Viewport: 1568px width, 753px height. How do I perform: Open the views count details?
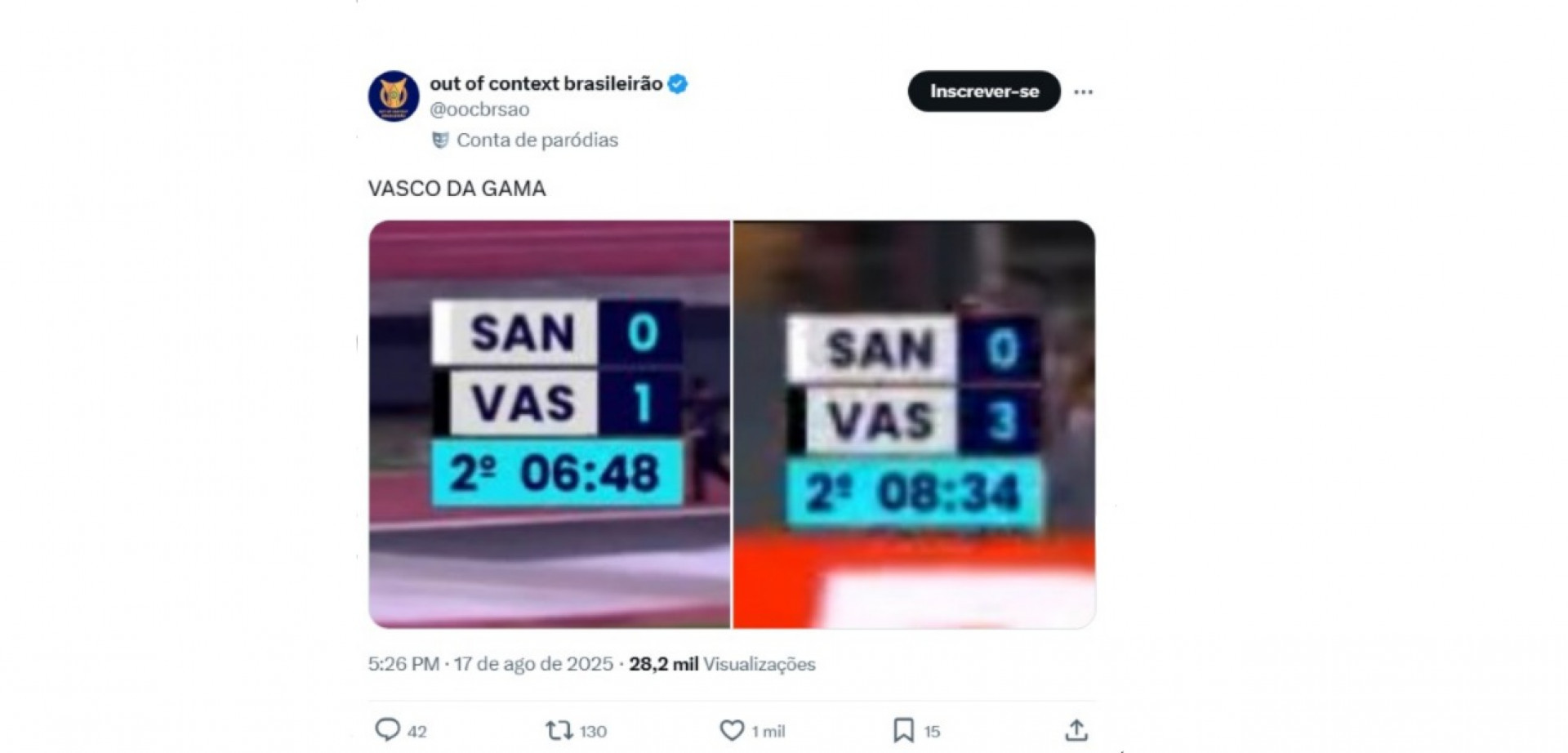[719, 664]
